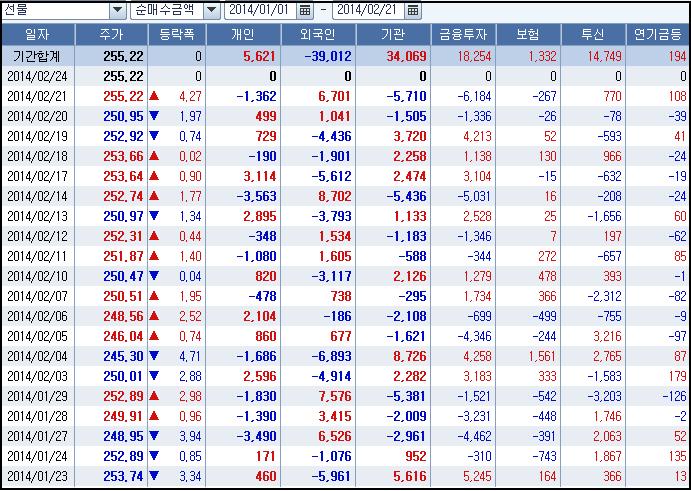
Task: Select the 2014/02/20 date cell
Action: pos(37,116)
